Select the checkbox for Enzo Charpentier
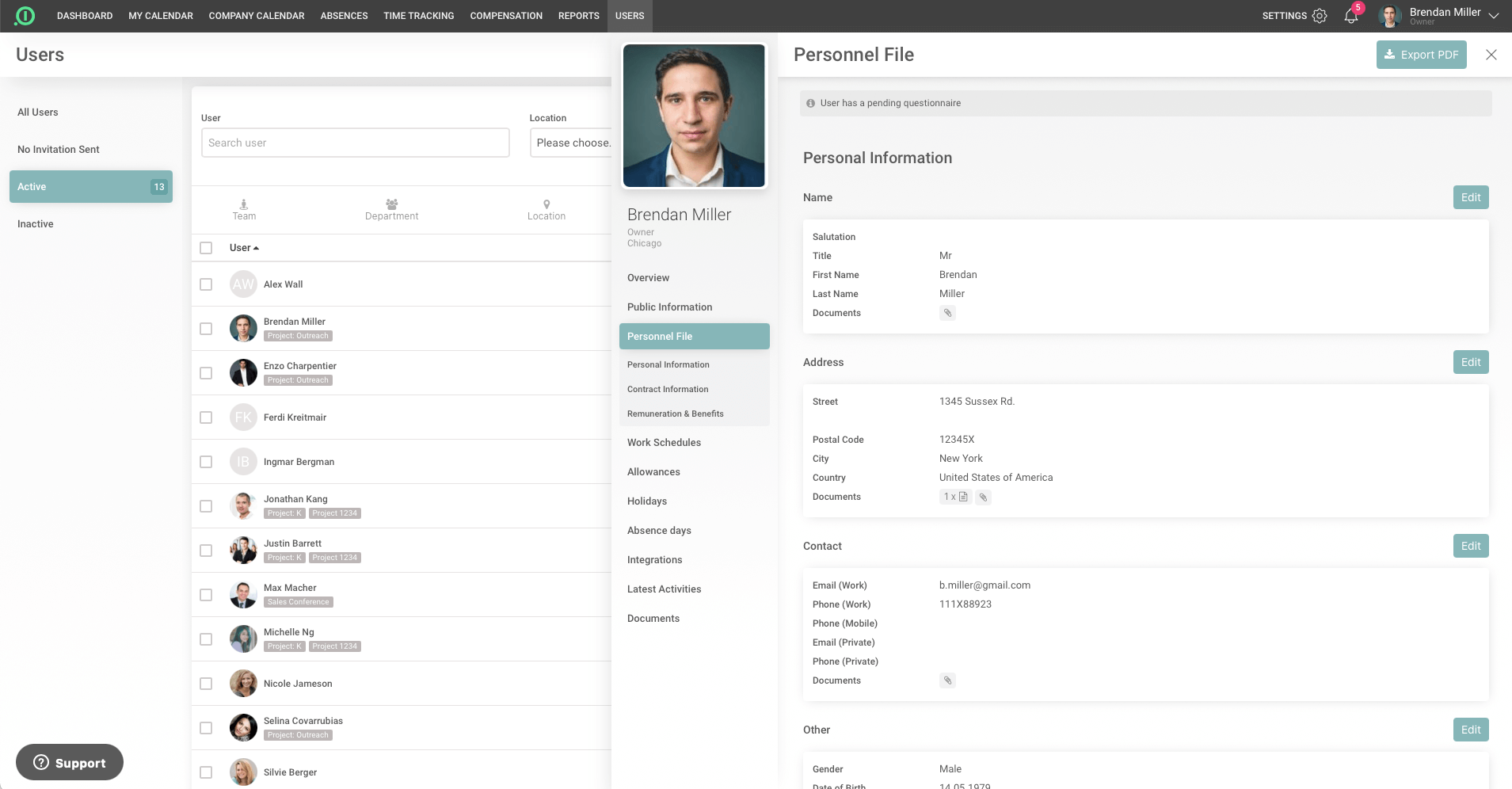The width and height of the screenshot is (1512, 789). 206,373
